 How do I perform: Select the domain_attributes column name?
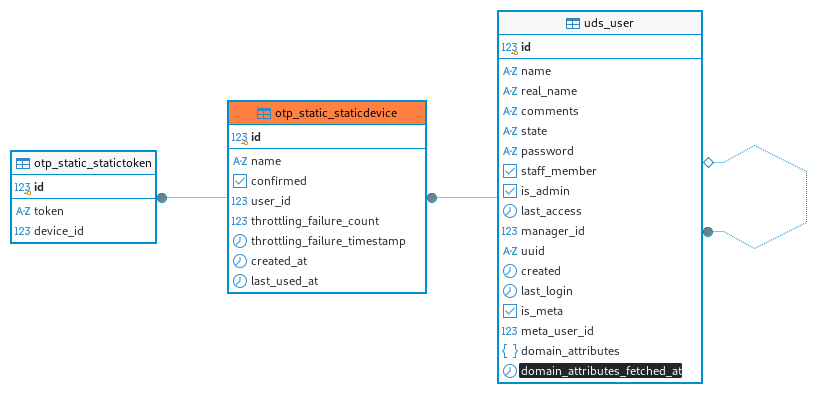(570, 351)
